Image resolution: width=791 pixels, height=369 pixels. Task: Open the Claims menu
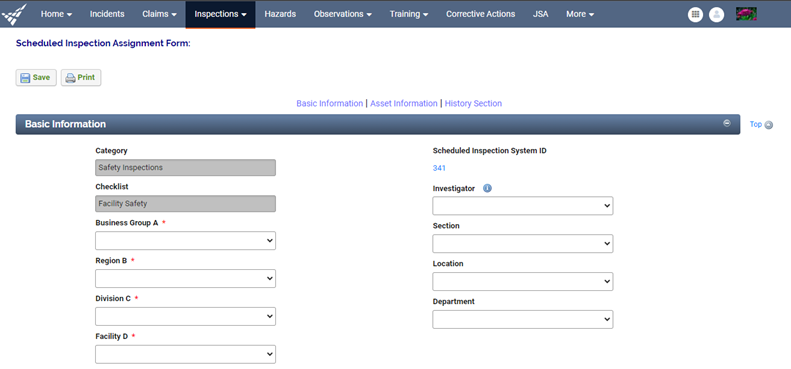click(159, 14)
